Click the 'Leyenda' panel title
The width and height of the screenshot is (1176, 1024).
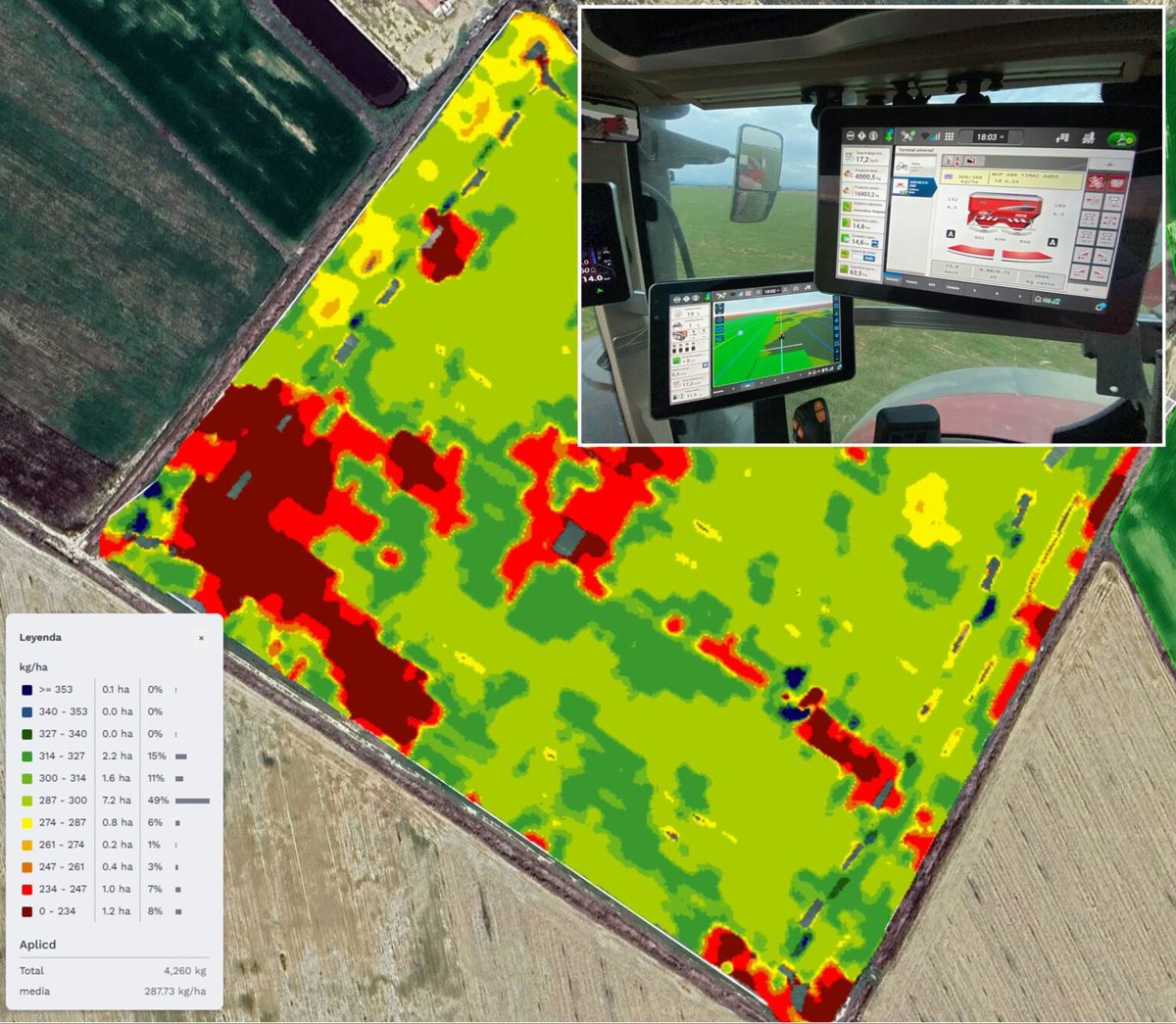(40, 637)
